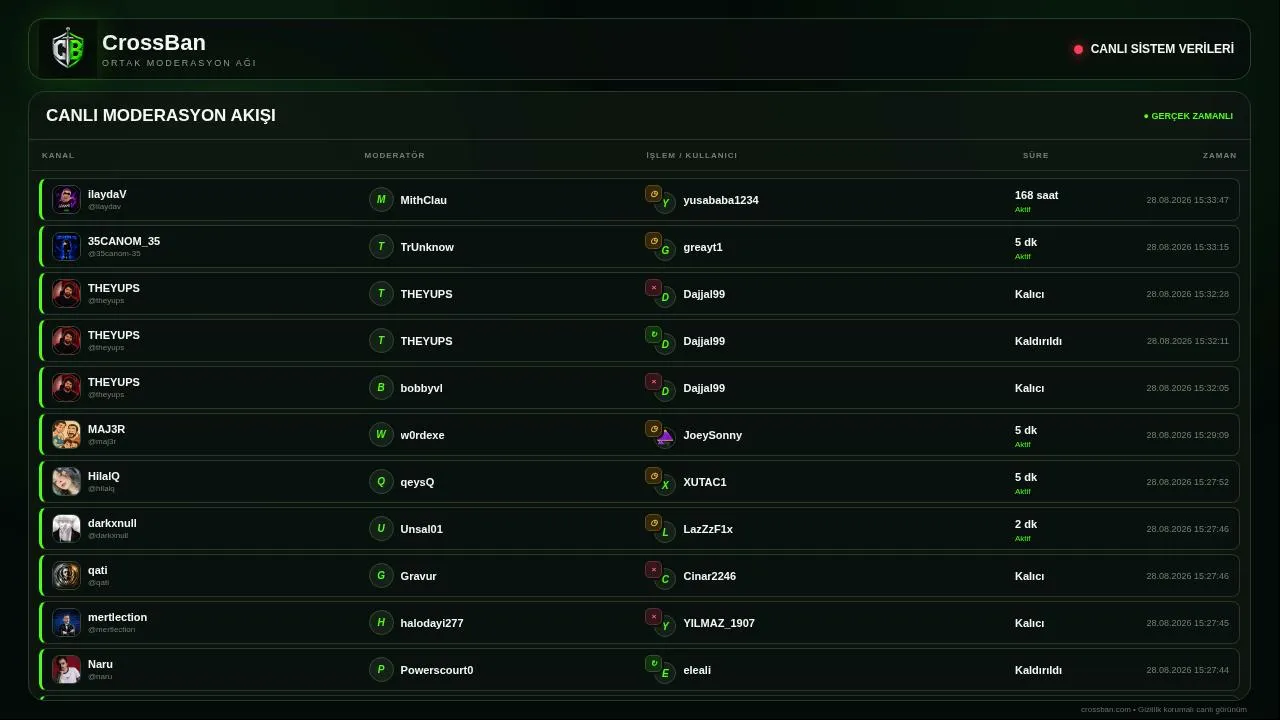Click timeout icon next to LazZzF1x

[x=653, y=523]
